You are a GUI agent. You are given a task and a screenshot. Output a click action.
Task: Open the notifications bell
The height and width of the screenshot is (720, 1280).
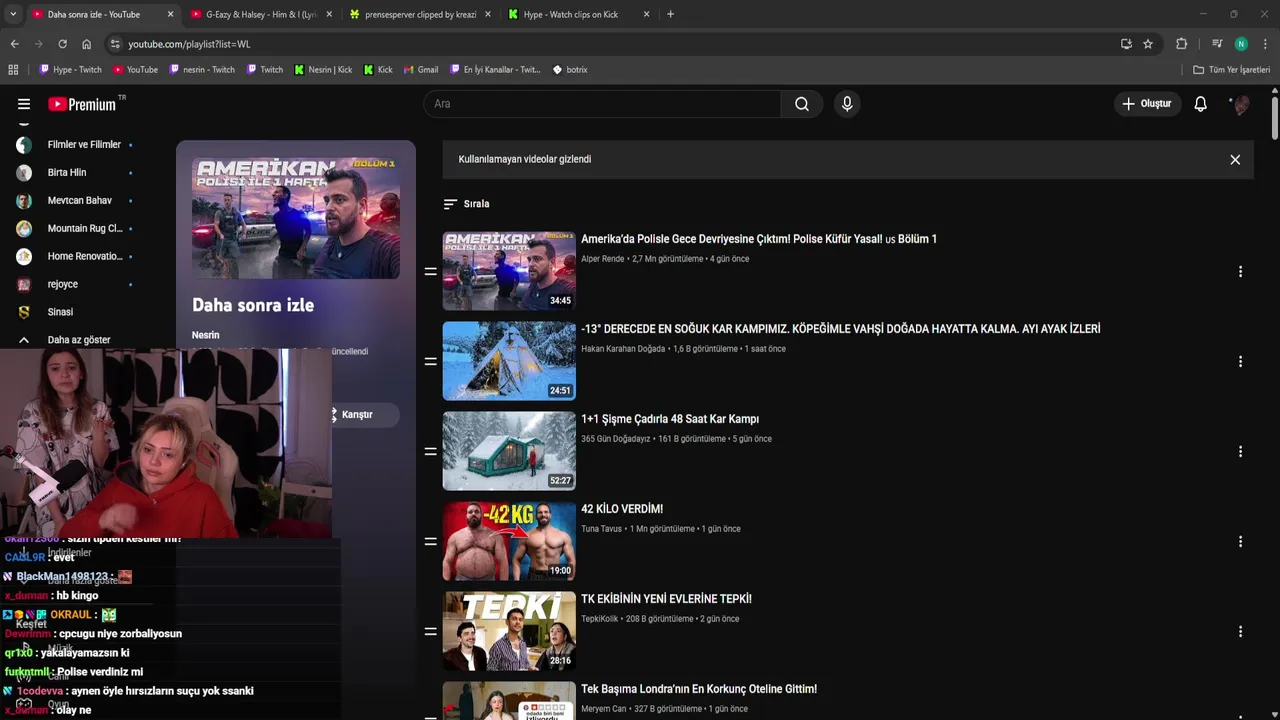tap(1200, 104)
